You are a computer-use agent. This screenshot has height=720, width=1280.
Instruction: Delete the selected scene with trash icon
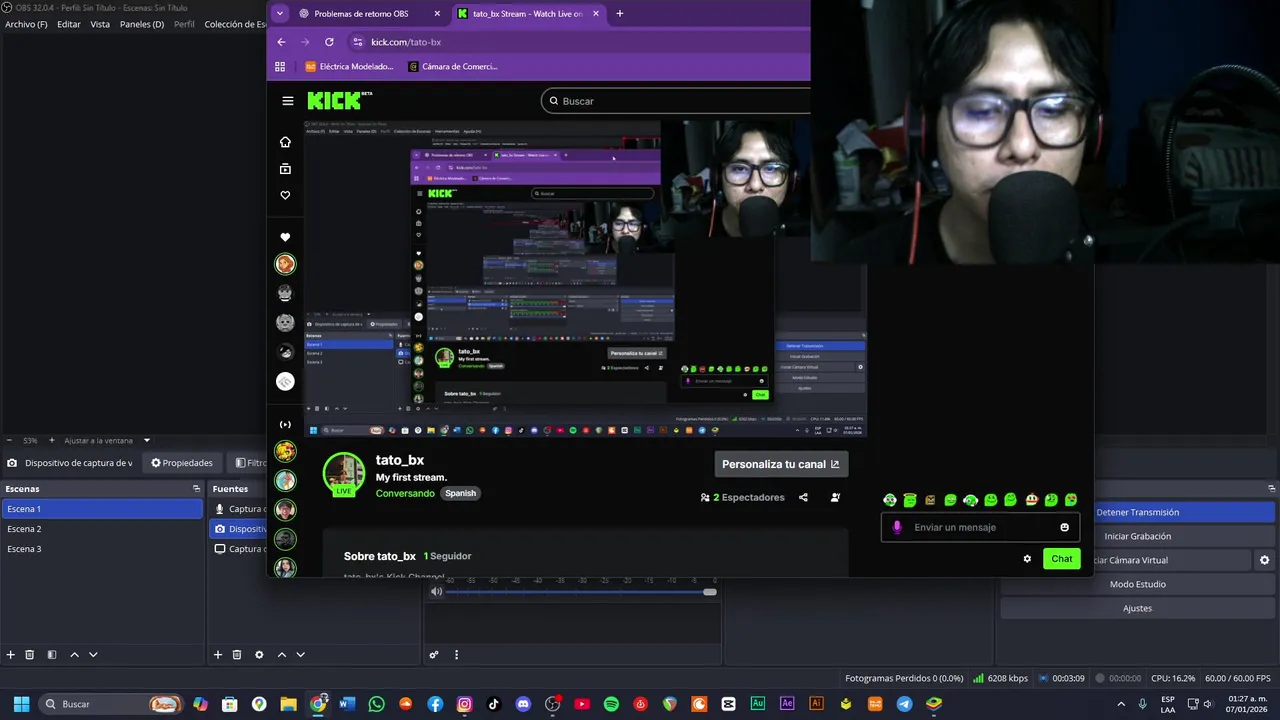click(x=30, y=655)
